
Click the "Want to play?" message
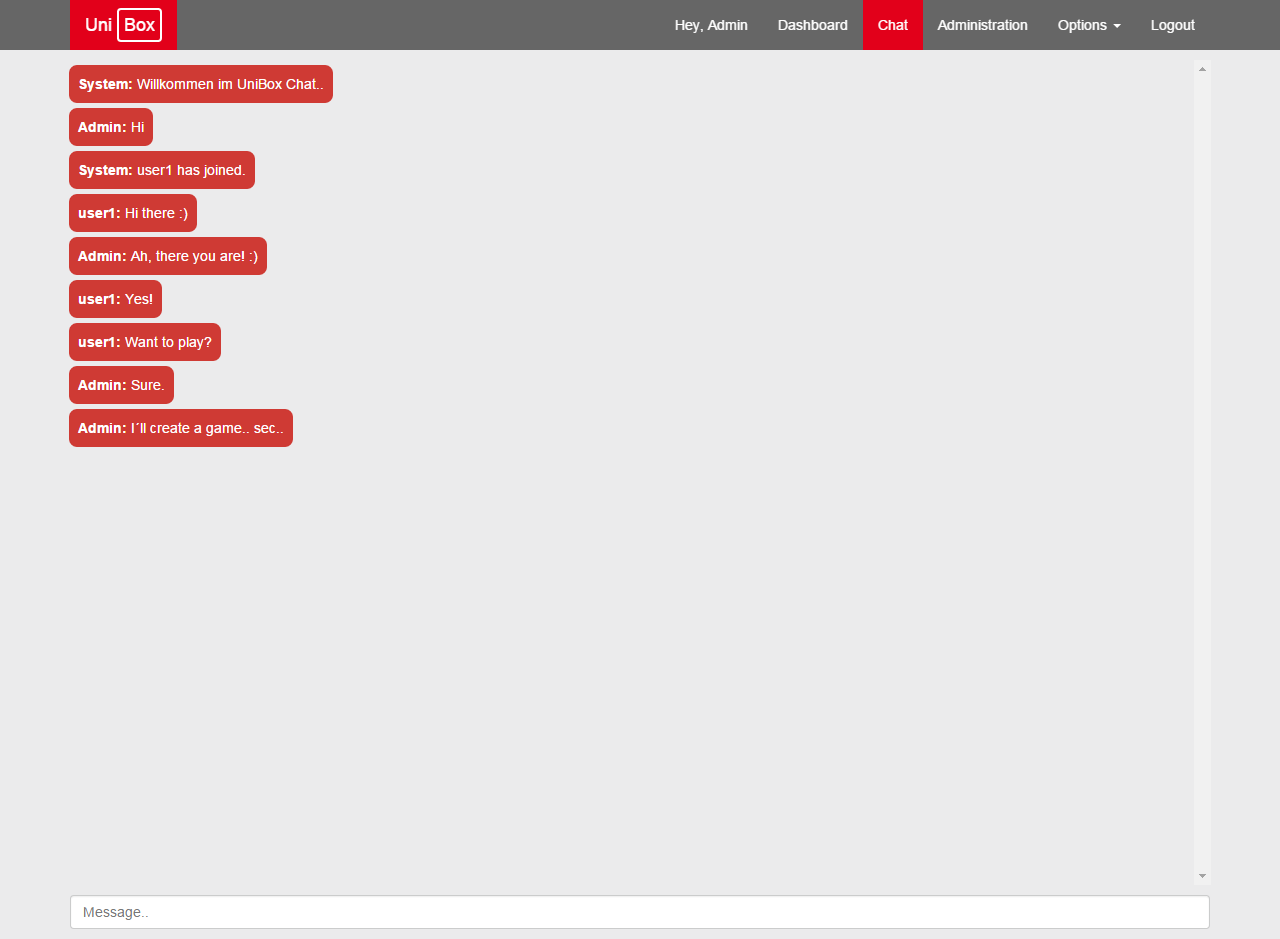tap(145, 342)
